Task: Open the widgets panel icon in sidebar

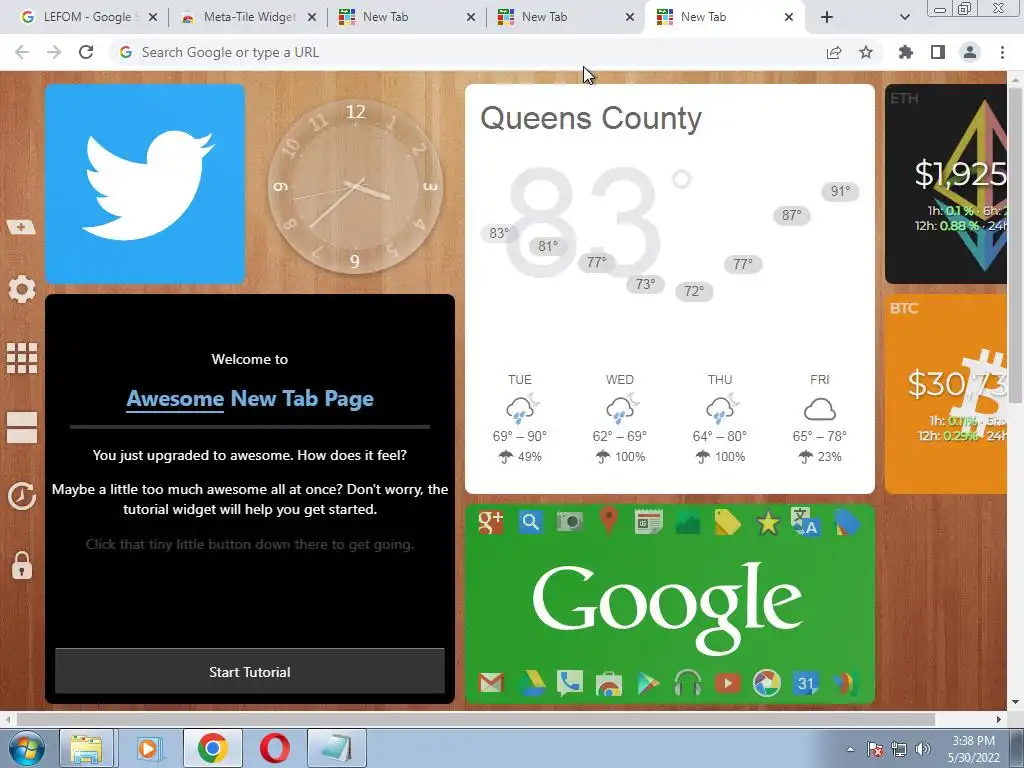Action: click(22, 427)
